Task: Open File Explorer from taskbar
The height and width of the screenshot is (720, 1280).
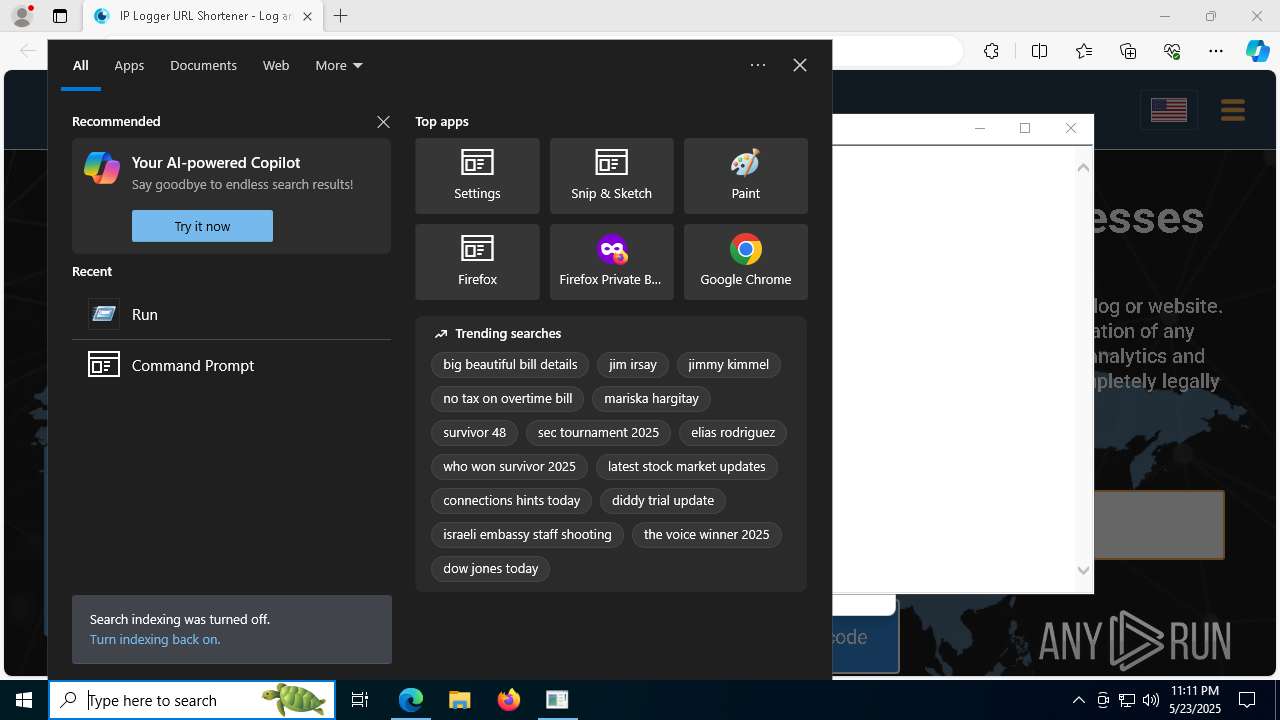Action: (460, 700)
